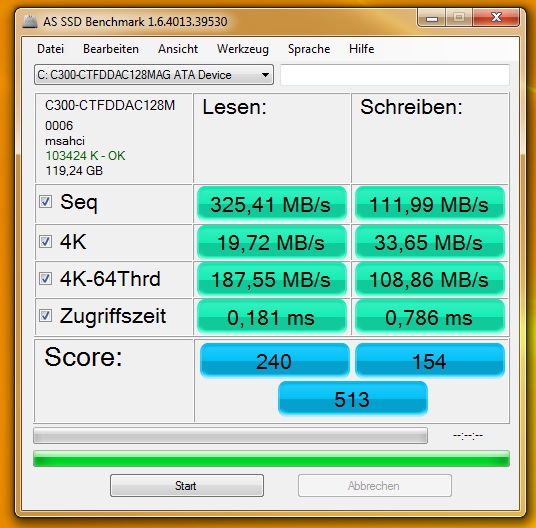Maximize the benchmark window
This screenshot has width=536, height=528.
(459, 17)
